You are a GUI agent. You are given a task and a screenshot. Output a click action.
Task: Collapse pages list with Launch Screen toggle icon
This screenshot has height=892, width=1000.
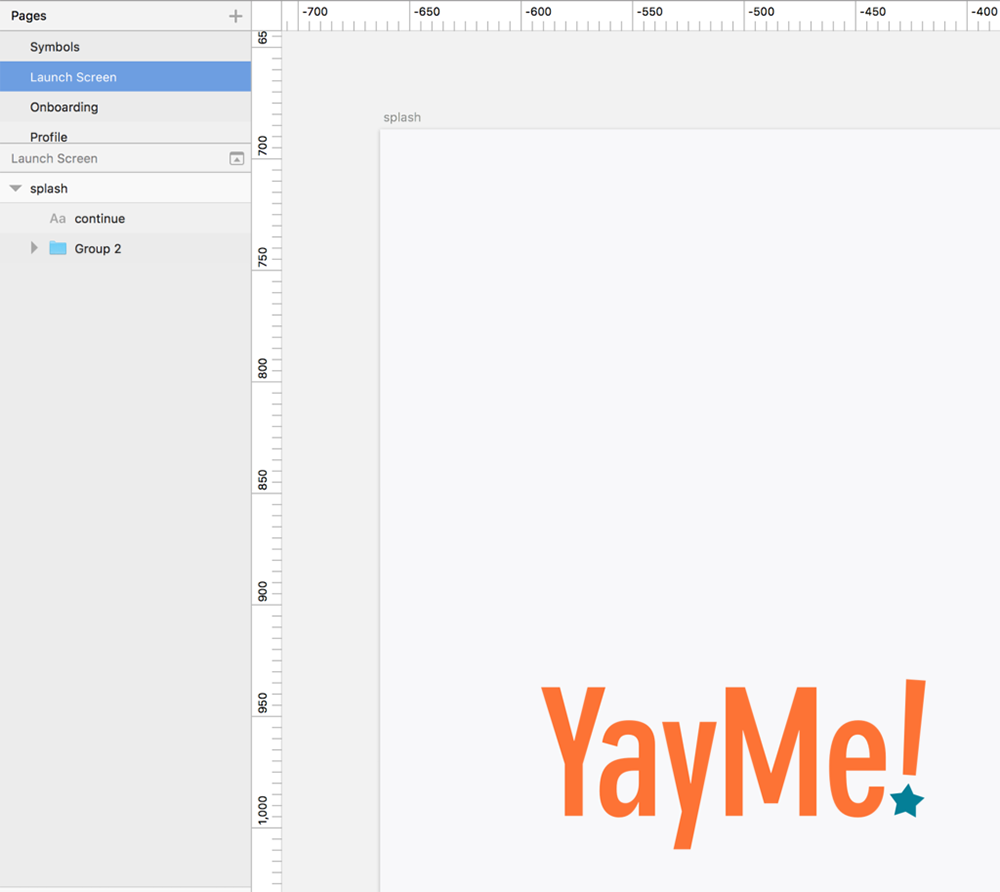click(x=237, y=158)
